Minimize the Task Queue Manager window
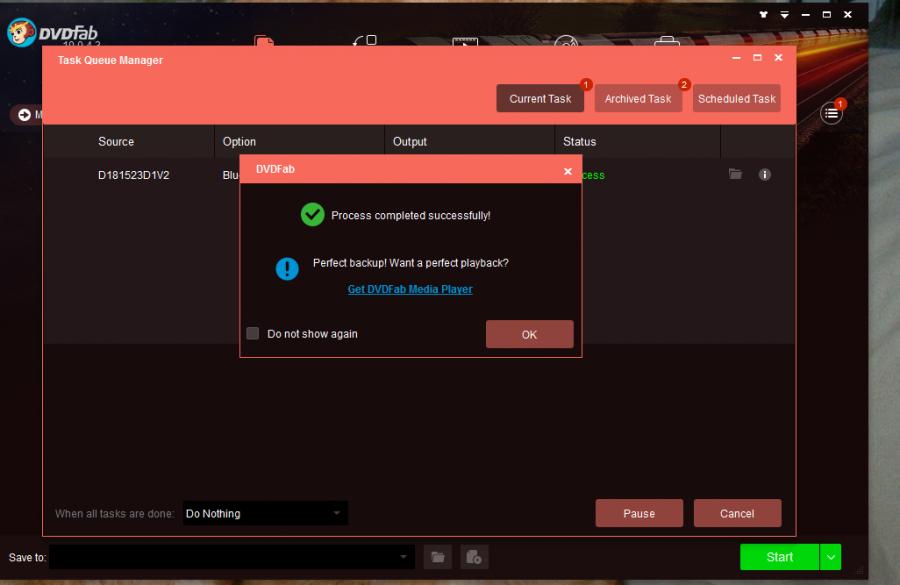 [x=736, y=58]
